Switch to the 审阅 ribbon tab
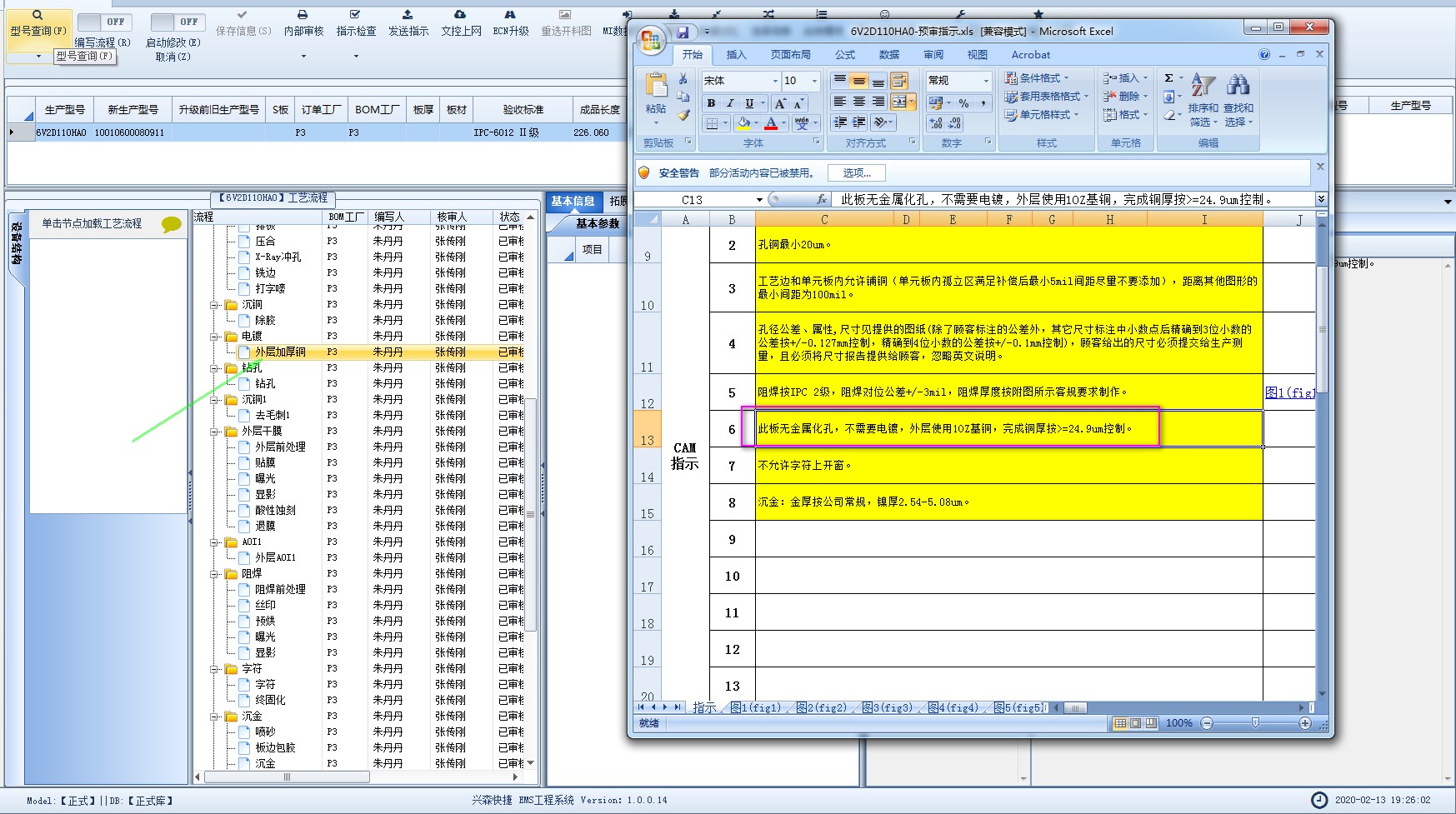1456x814 pixels. pyautogui.click(x=933, y=55)
